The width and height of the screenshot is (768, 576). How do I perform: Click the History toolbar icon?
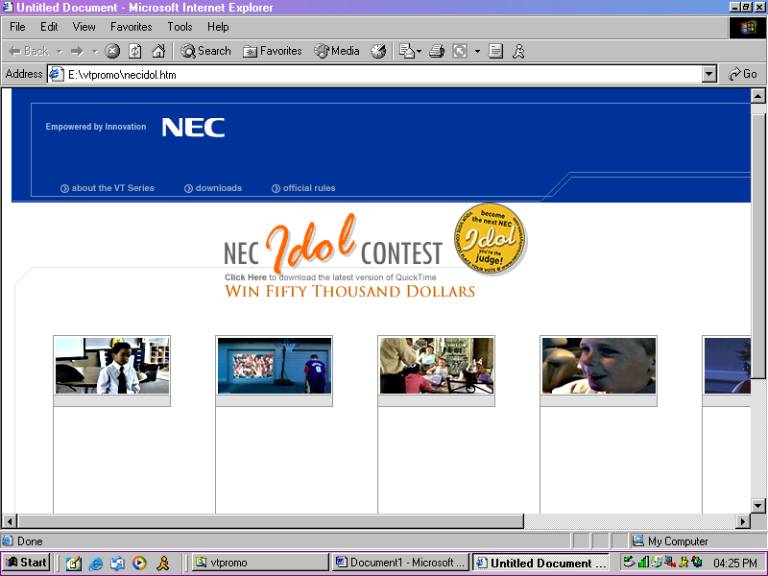(x=378, y=51)
